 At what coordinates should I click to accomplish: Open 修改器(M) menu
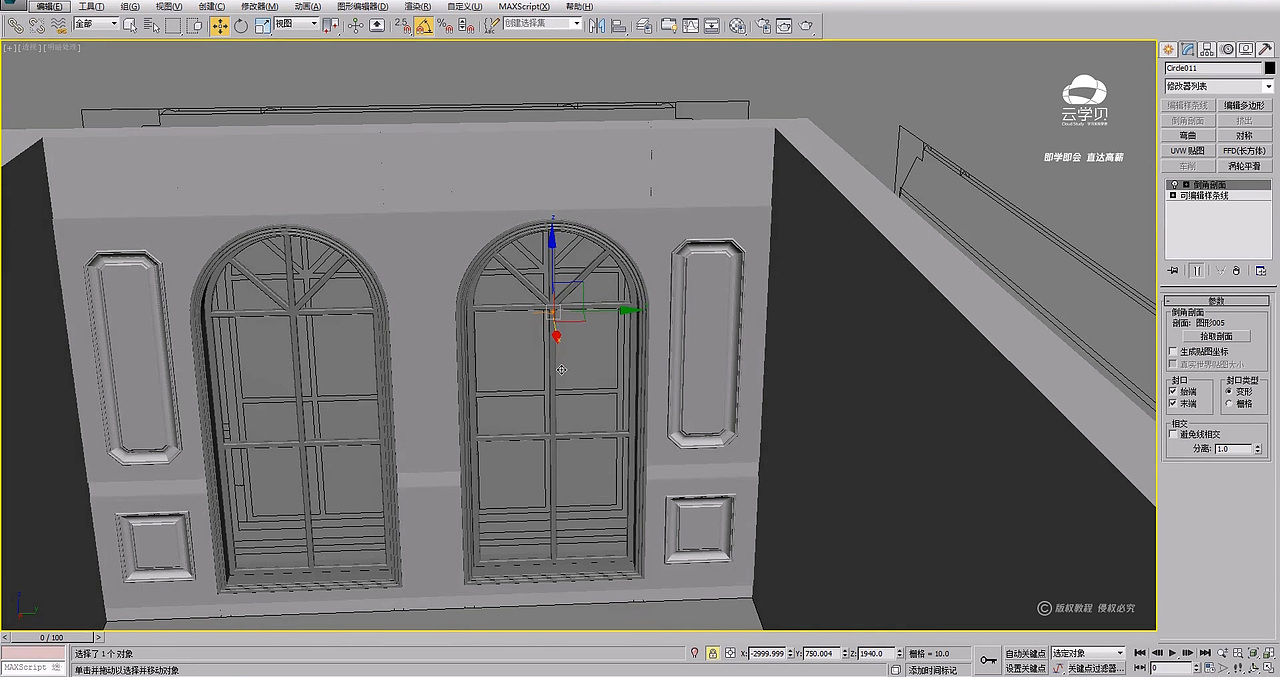(x=260, y=6)
